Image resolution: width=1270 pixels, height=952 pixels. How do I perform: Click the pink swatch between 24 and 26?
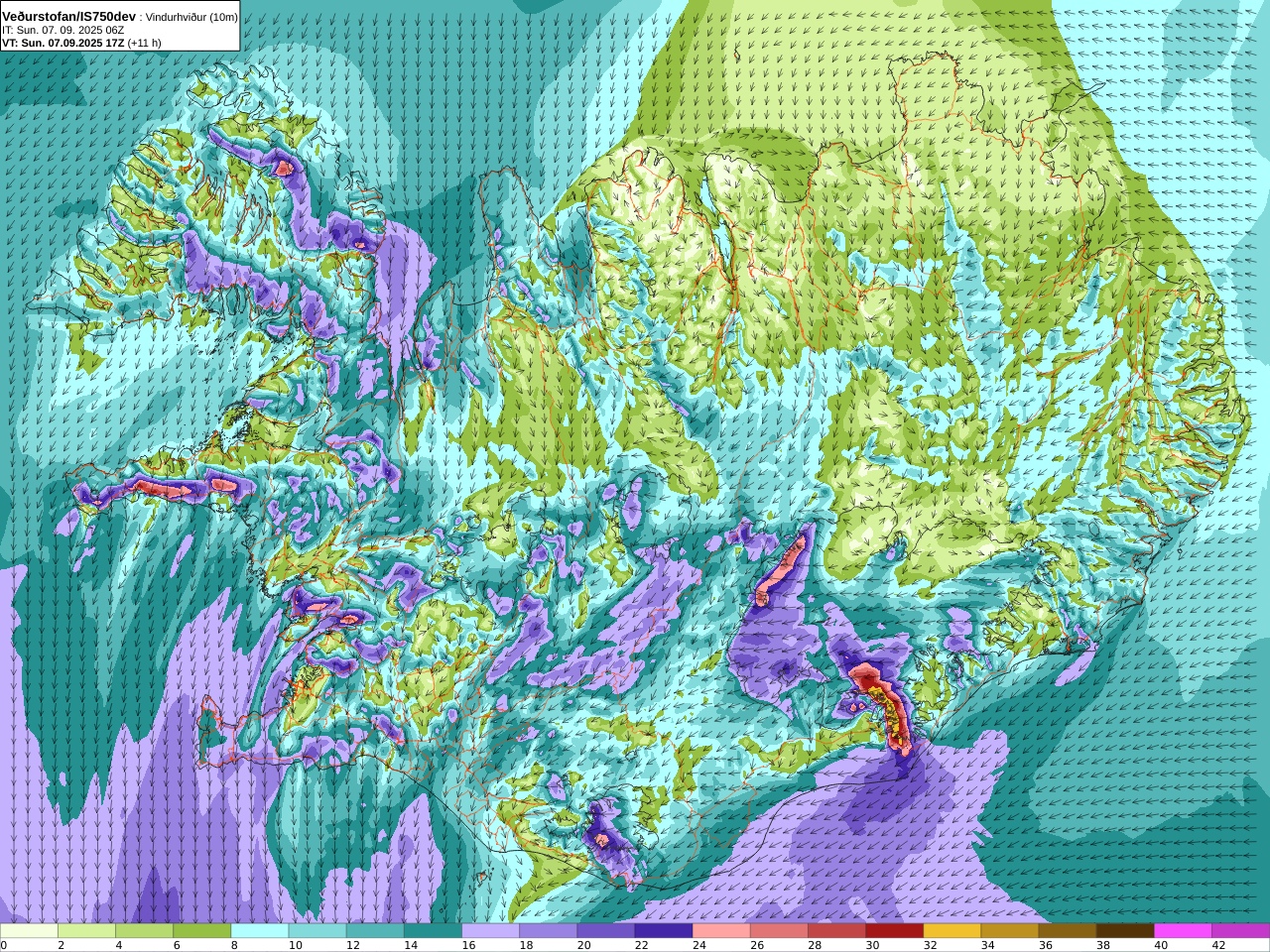721,931
